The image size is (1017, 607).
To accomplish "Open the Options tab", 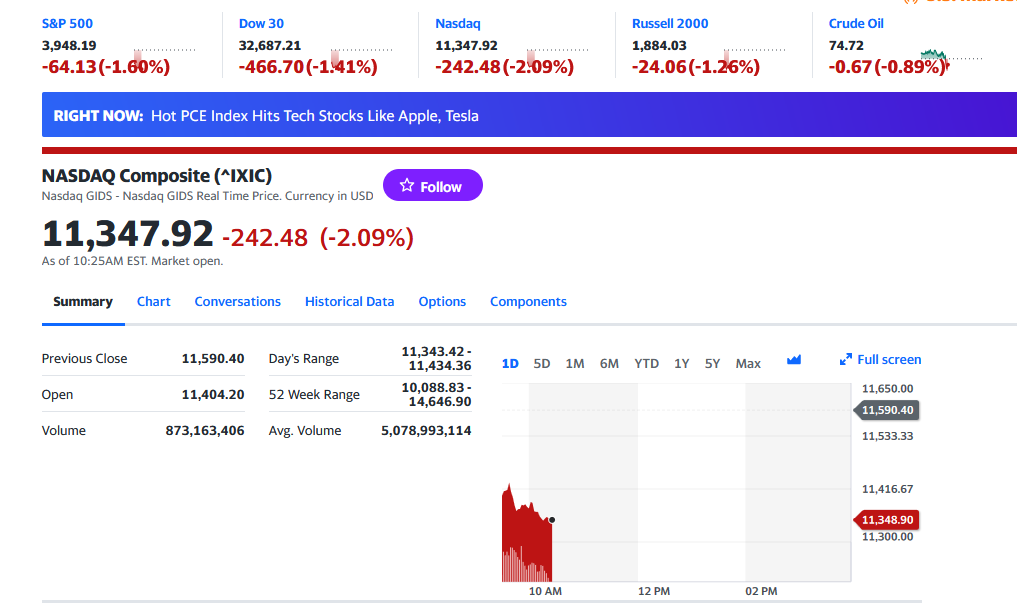I will click(442, 302).
